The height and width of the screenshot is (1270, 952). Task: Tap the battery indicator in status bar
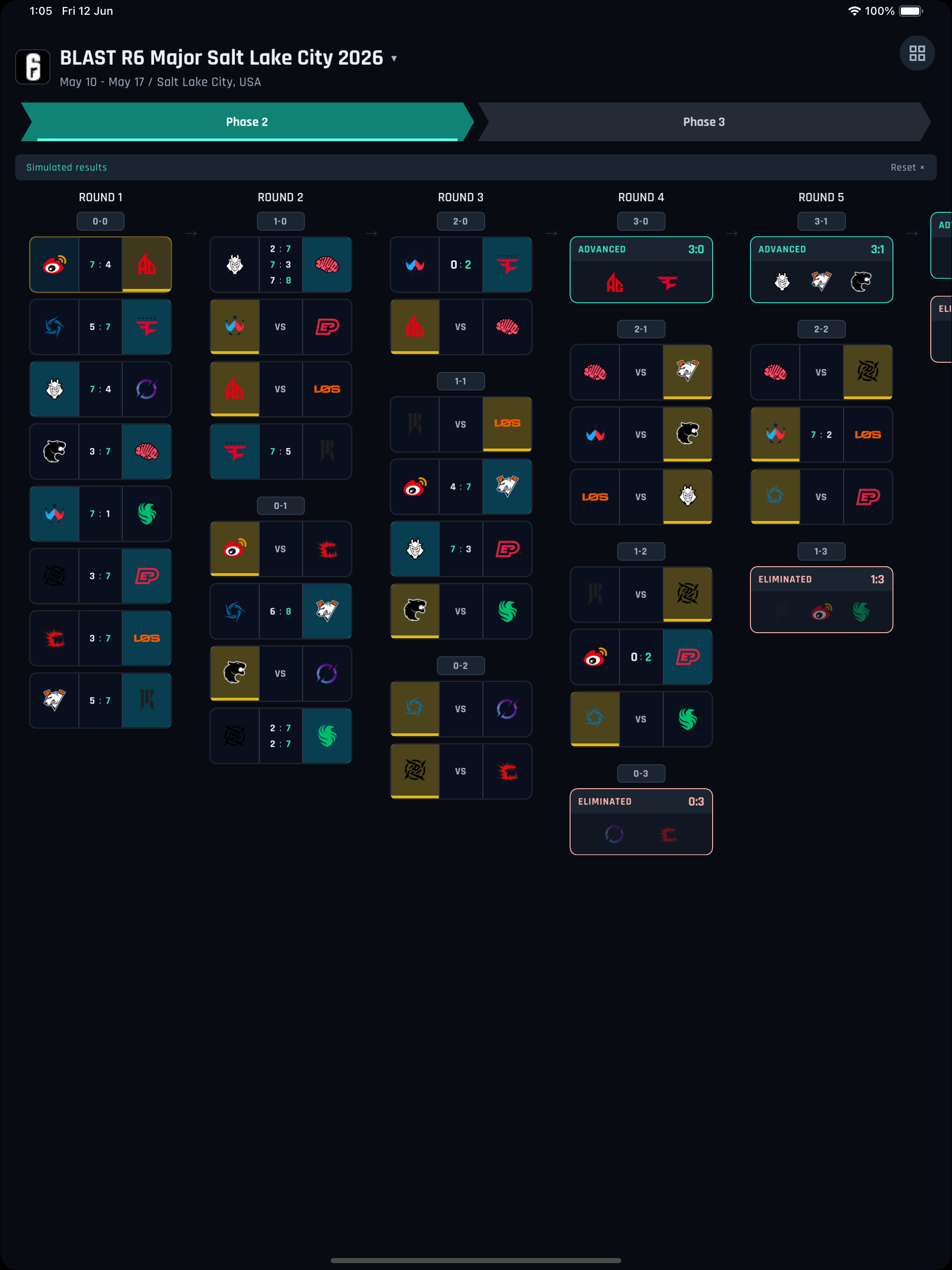point(910,11)
